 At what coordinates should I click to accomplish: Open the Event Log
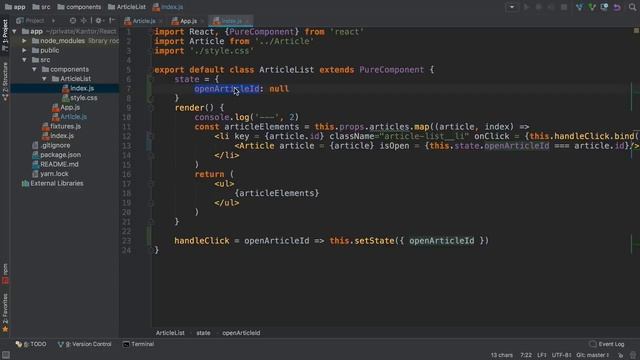607,344
